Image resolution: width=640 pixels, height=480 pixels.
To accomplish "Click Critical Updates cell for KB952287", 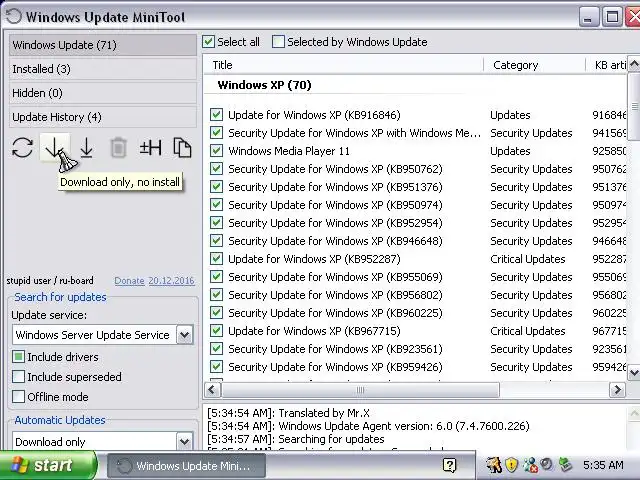I will point(527,259).
